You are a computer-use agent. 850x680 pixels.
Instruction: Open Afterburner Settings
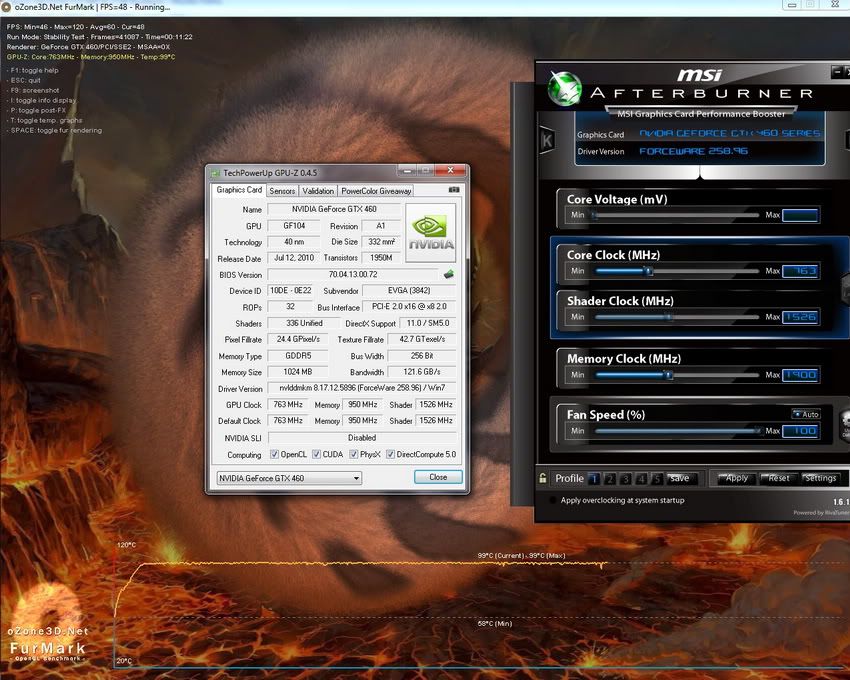[820, 478]
